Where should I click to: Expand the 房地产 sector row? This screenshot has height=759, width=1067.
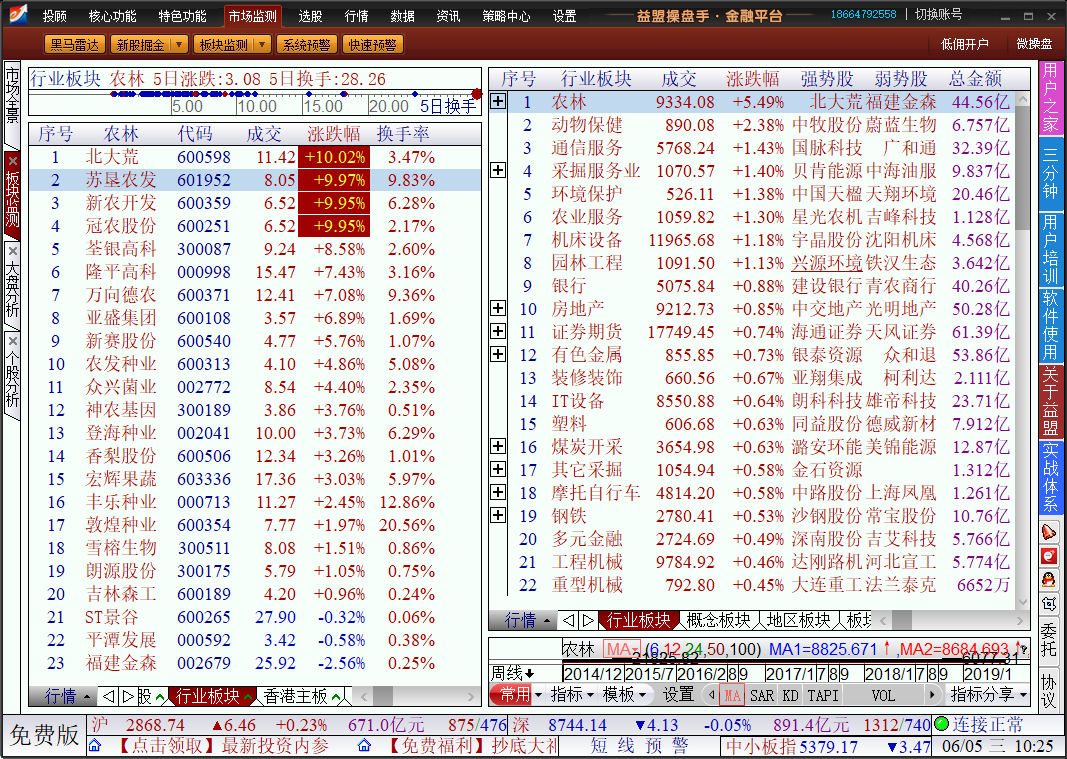[498, 309]
